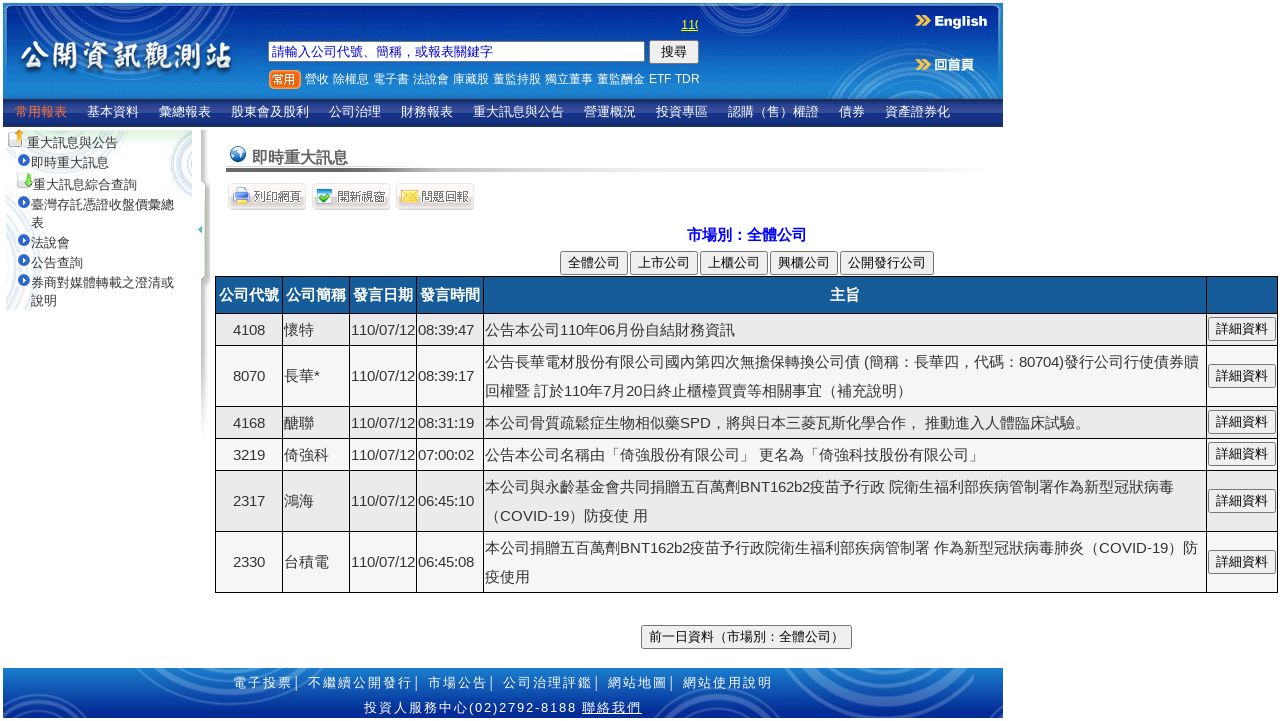Screen dimensions: 1284x721
Task: Click the 問題回報 envelope icon button
Action: pos(435,197)
